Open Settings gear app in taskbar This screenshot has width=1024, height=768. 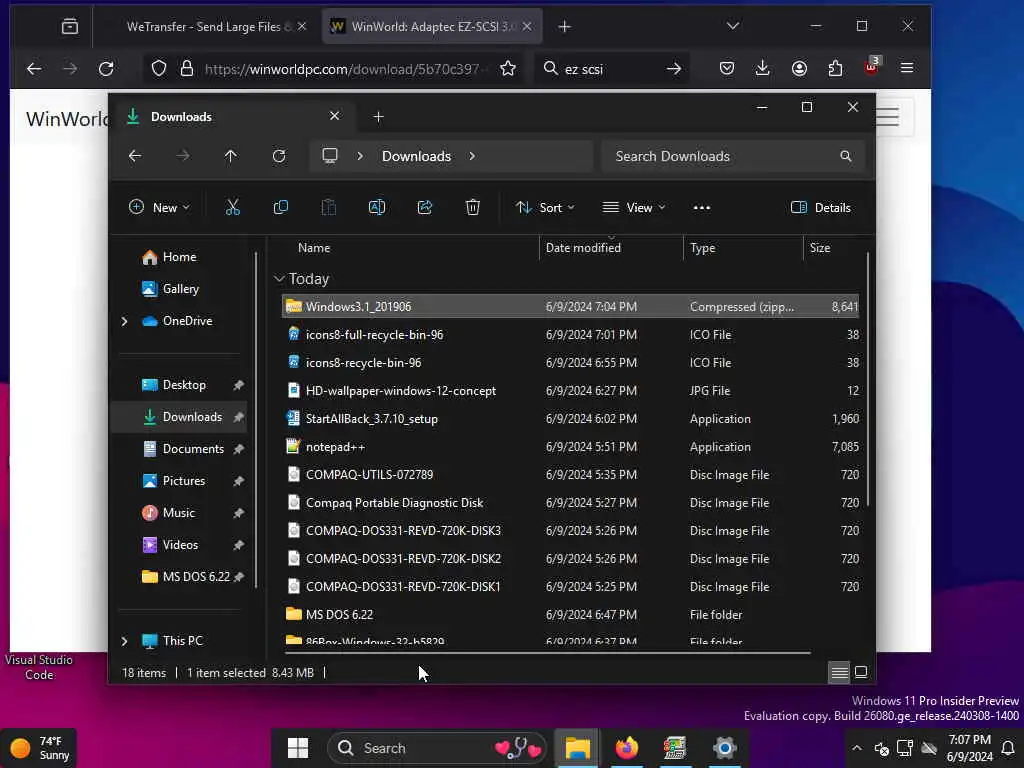tap(724, 748)
